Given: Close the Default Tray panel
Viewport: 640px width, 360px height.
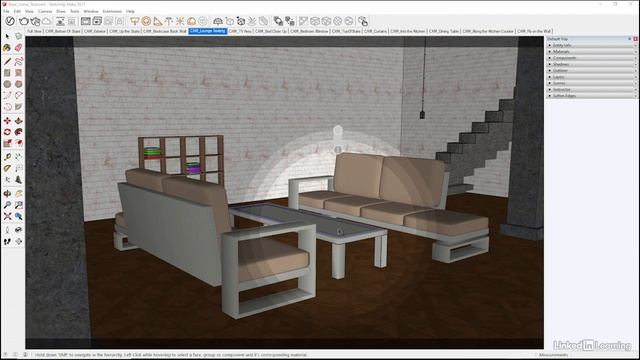Looking at the screenshot, I should pyautogui.click(x=636, y=39).
